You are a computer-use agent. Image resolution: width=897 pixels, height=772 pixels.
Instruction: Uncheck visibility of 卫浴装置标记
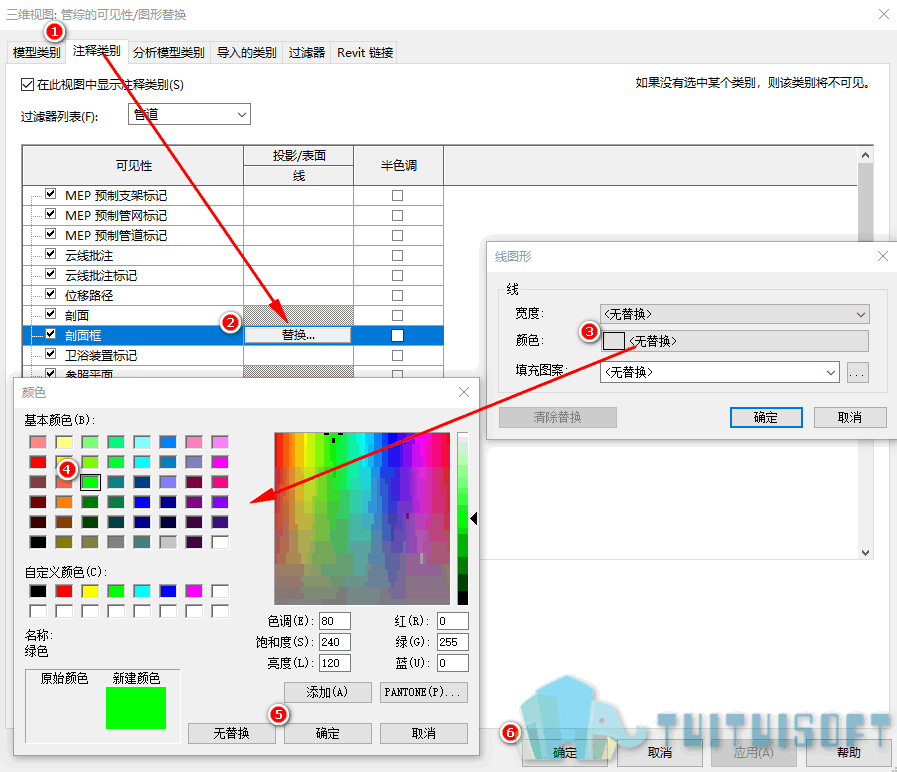[x=51, y=354]
